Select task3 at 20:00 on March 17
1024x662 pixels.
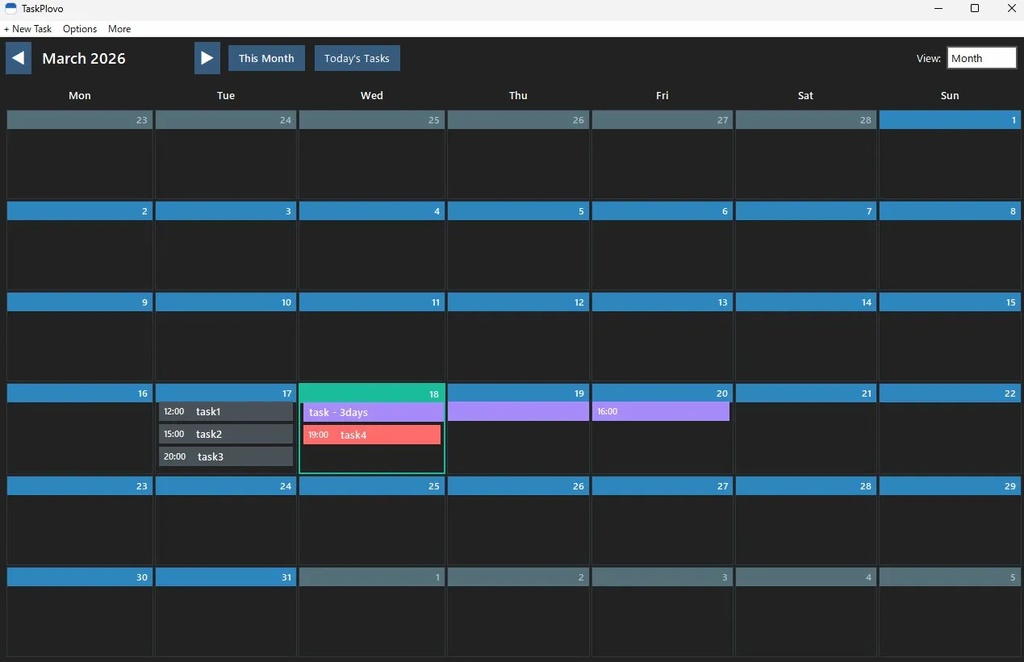pos(225,456)
